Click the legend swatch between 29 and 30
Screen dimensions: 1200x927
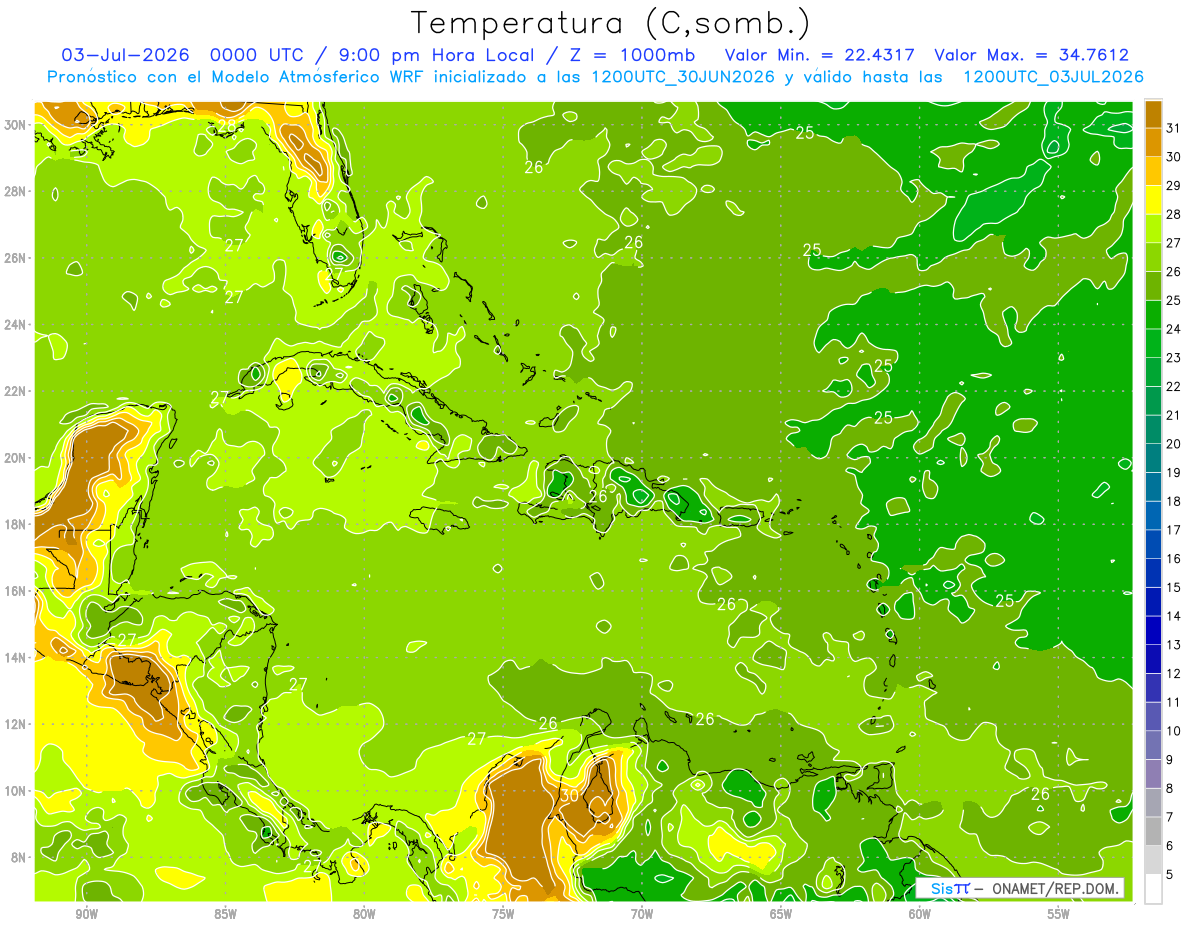pos(1154,171)
